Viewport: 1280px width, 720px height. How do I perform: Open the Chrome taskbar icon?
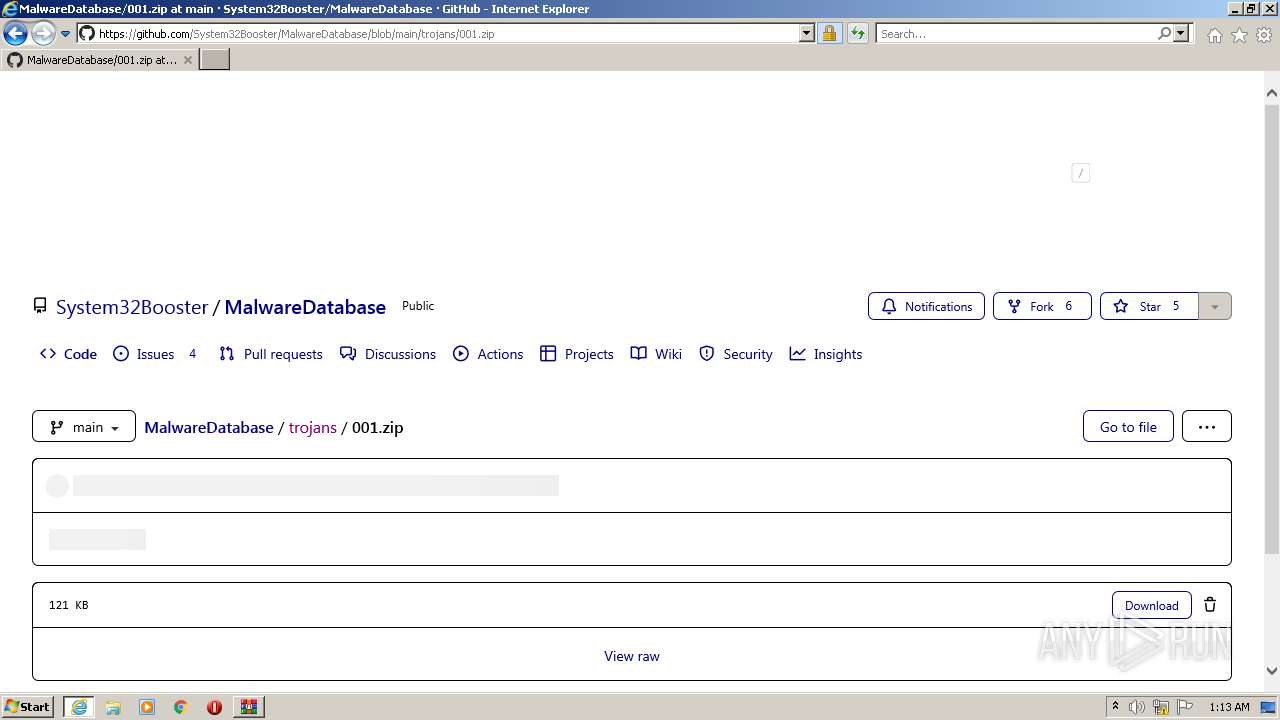point(181,707)
